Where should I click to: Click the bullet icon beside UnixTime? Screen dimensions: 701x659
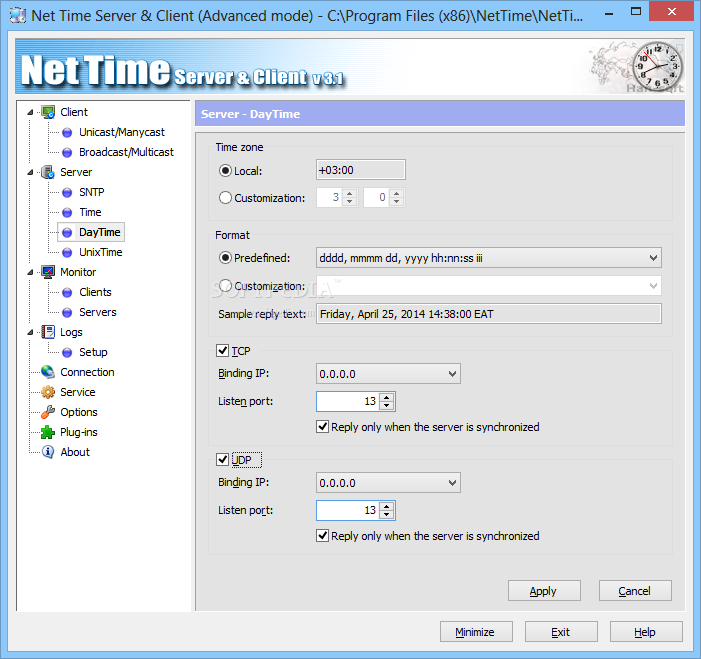click(67, 252)
